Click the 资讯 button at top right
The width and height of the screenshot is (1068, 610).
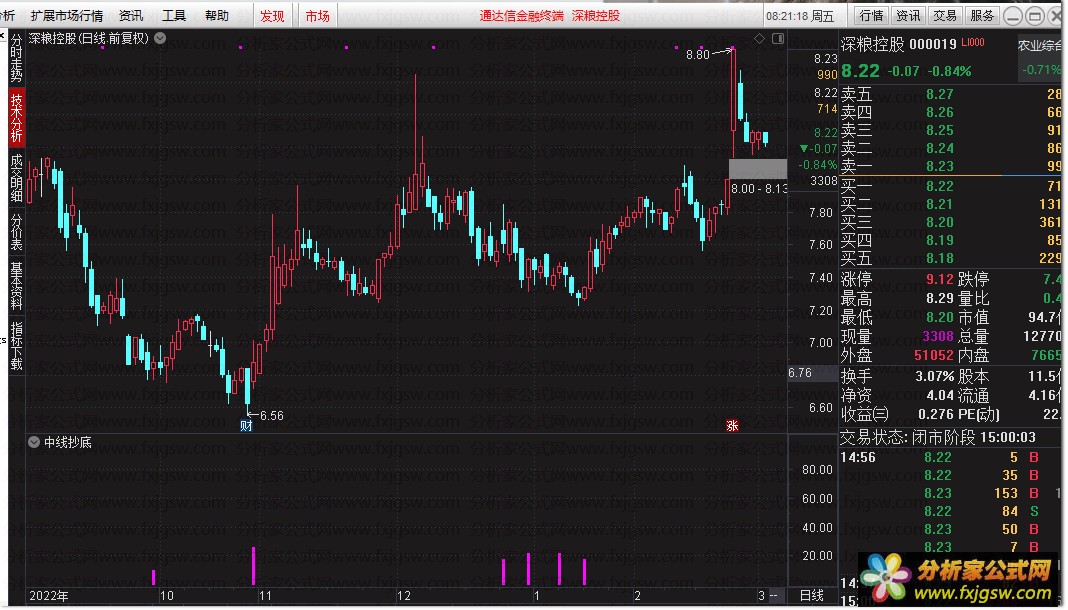click(x=908, y=16)
